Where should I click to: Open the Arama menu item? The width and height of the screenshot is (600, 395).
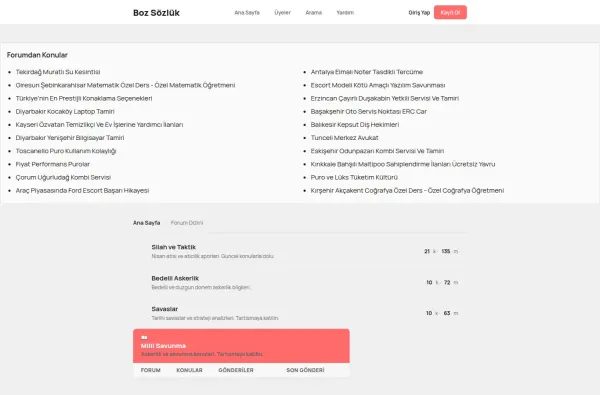pyautogui.click(x=313, y=13)
